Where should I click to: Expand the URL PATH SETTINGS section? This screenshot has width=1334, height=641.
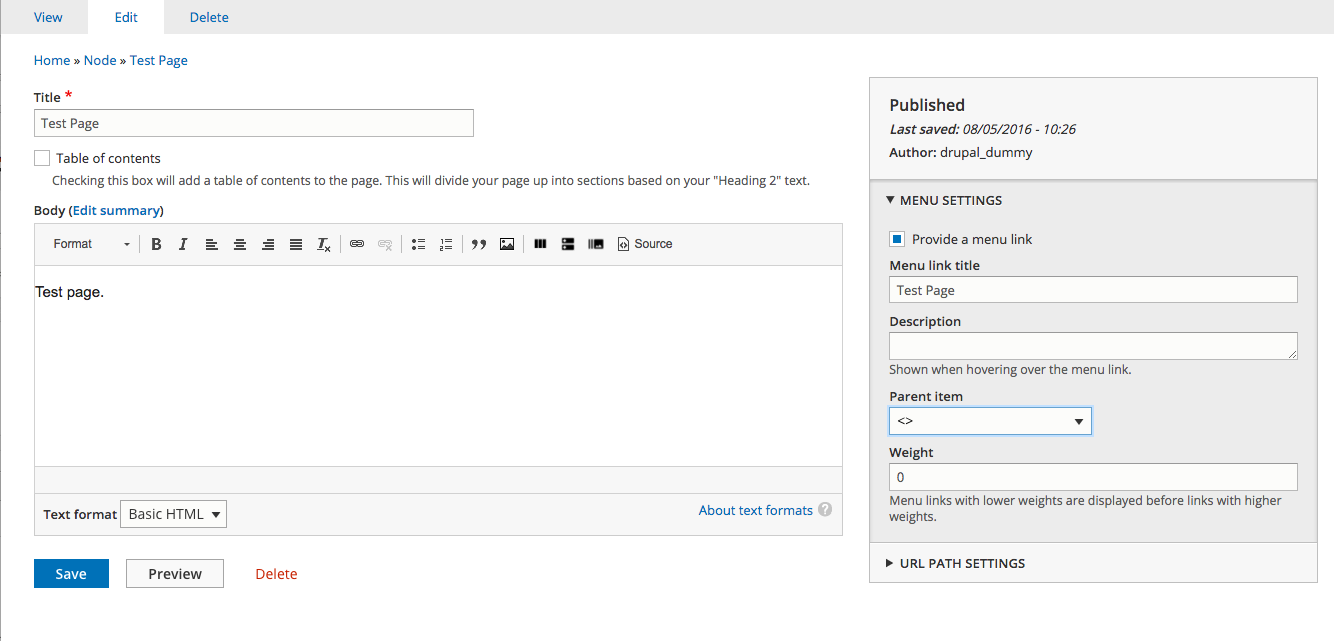click(962, 563)
